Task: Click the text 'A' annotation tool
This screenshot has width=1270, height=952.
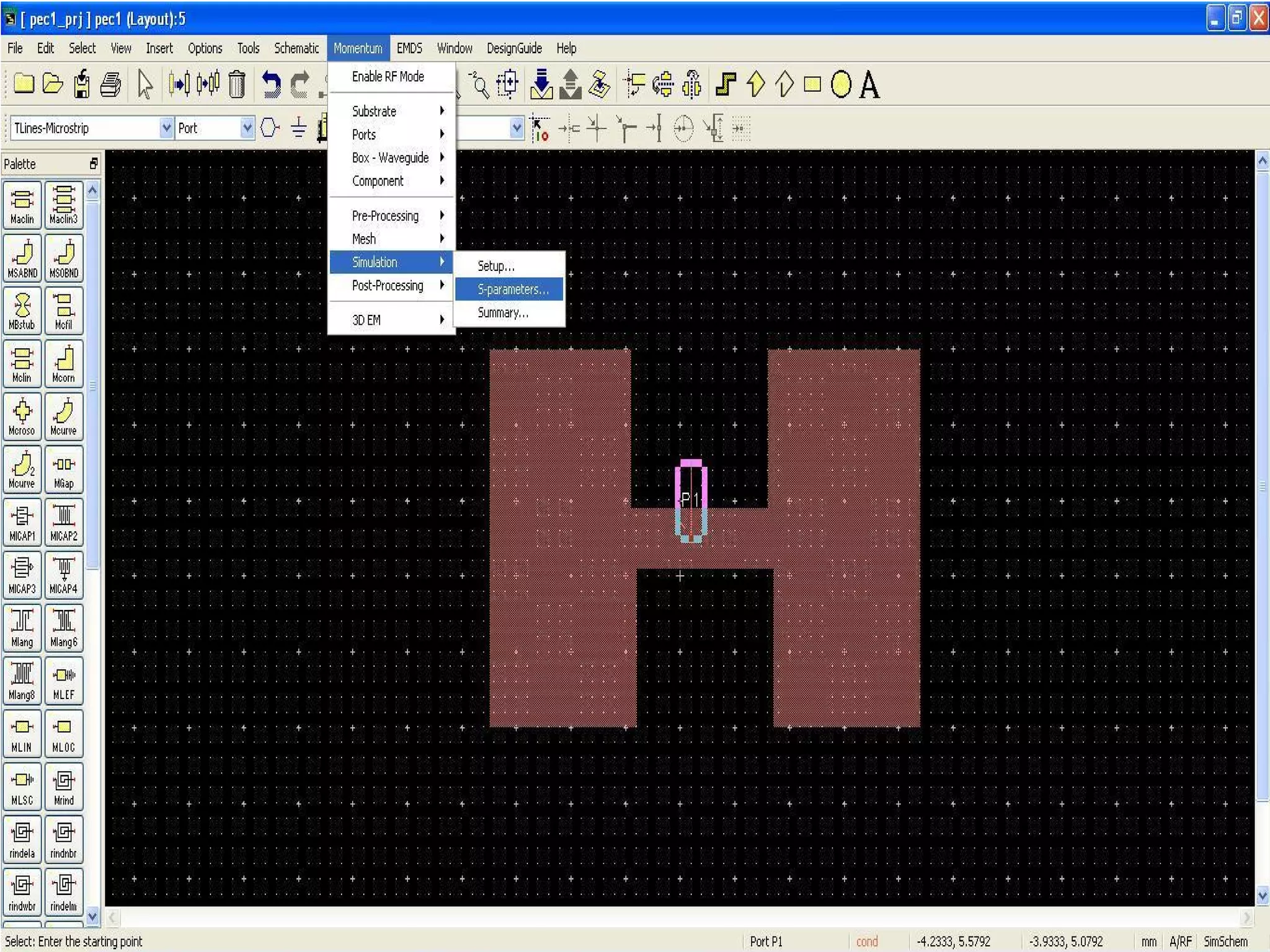Action: [869, 84]
